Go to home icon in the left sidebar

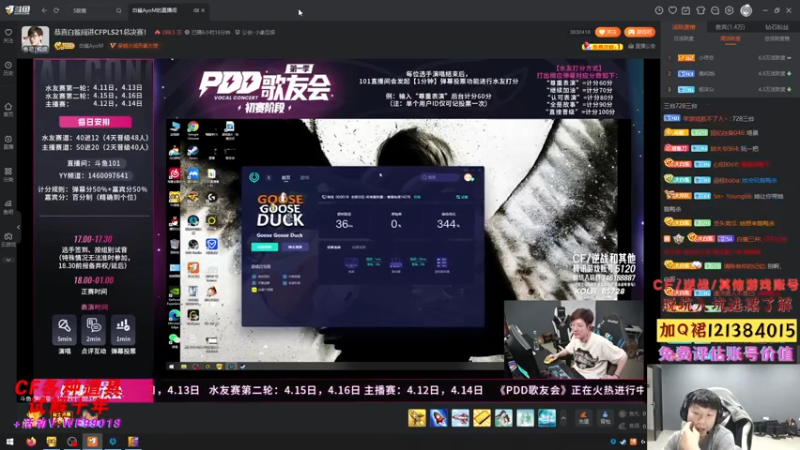tap(8, 109)
